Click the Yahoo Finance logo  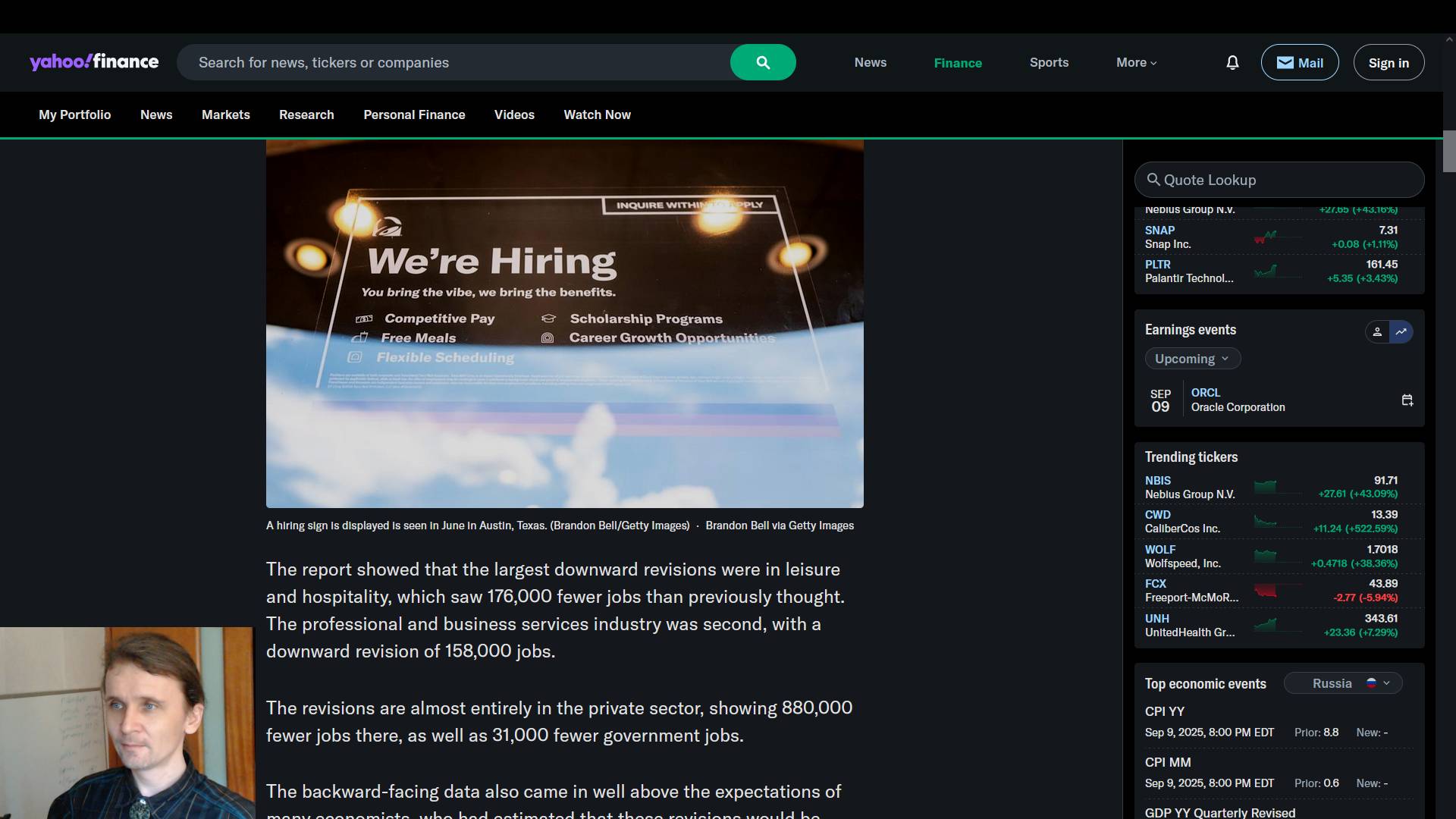click(94, 61)
